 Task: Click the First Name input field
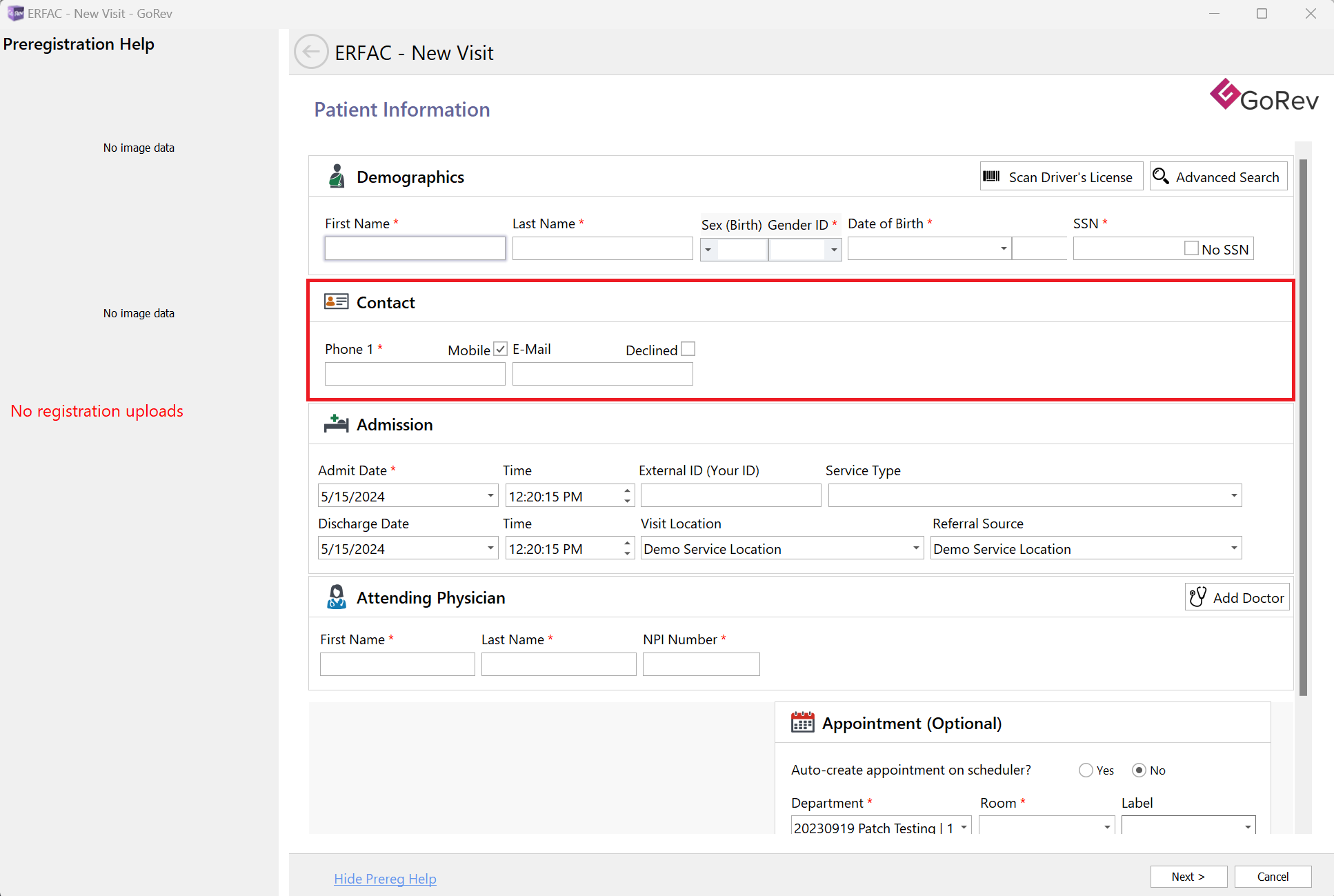pos(415,248)
